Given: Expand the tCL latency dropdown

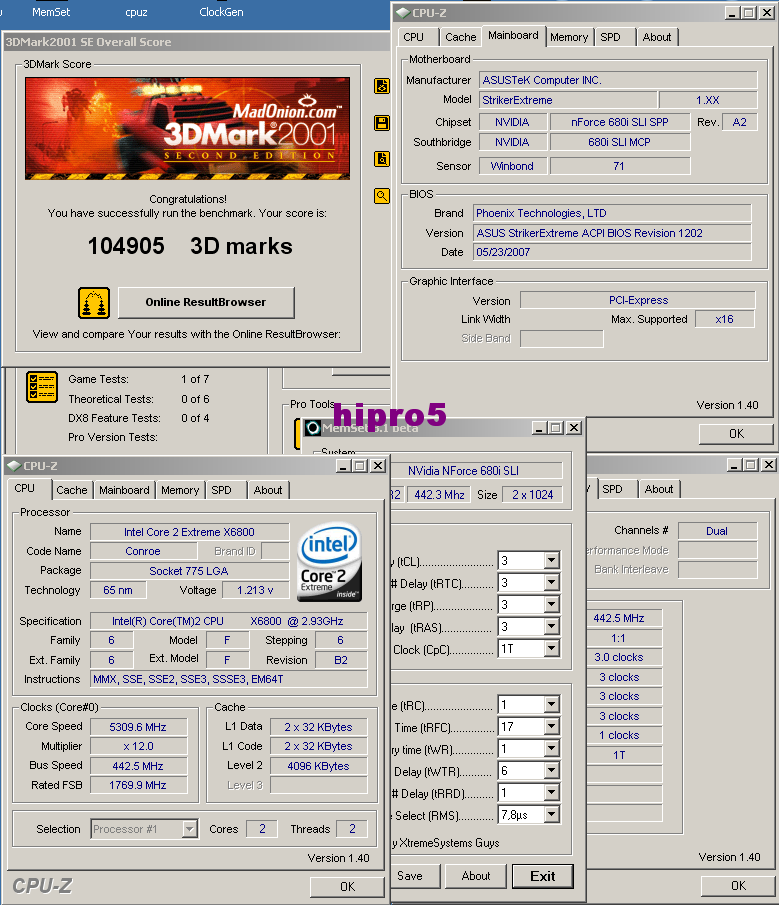Looking at the screenshot, I should pyautogui.click(x=552, y=560).
